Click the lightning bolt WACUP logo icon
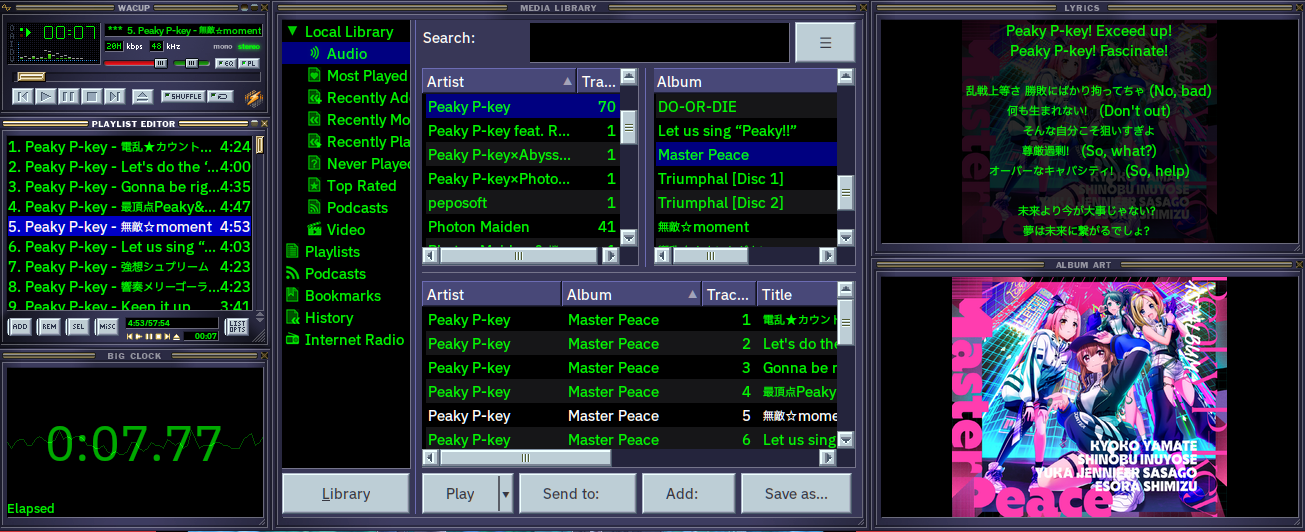Screen dimensions: 1305x532 tap(253, 98)
